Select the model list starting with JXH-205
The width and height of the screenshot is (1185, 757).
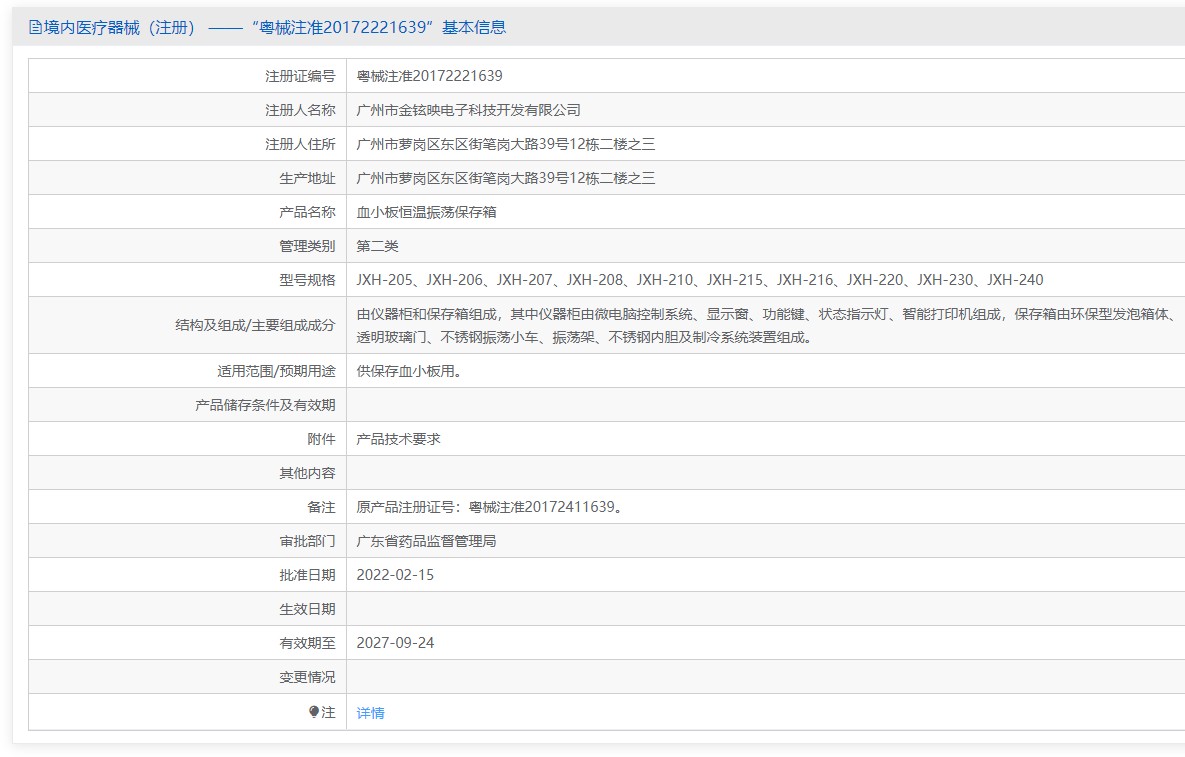700,280
